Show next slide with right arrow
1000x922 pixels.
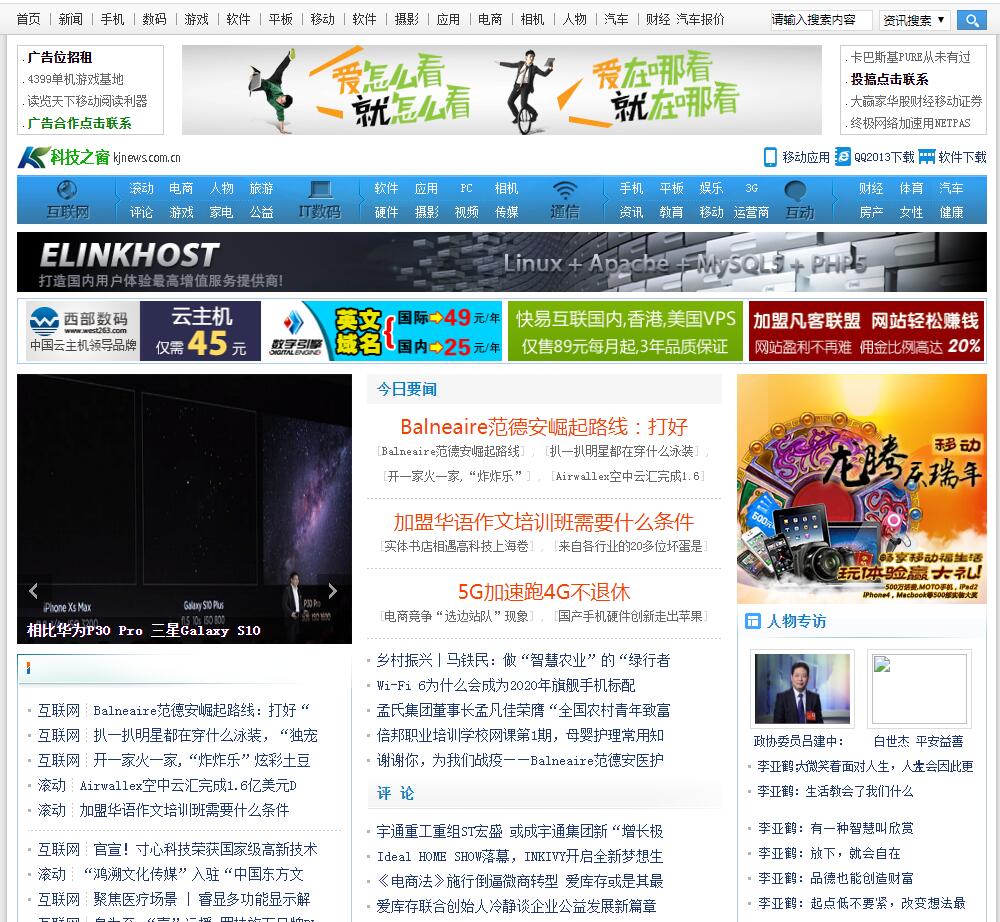(x=332, y=591)
